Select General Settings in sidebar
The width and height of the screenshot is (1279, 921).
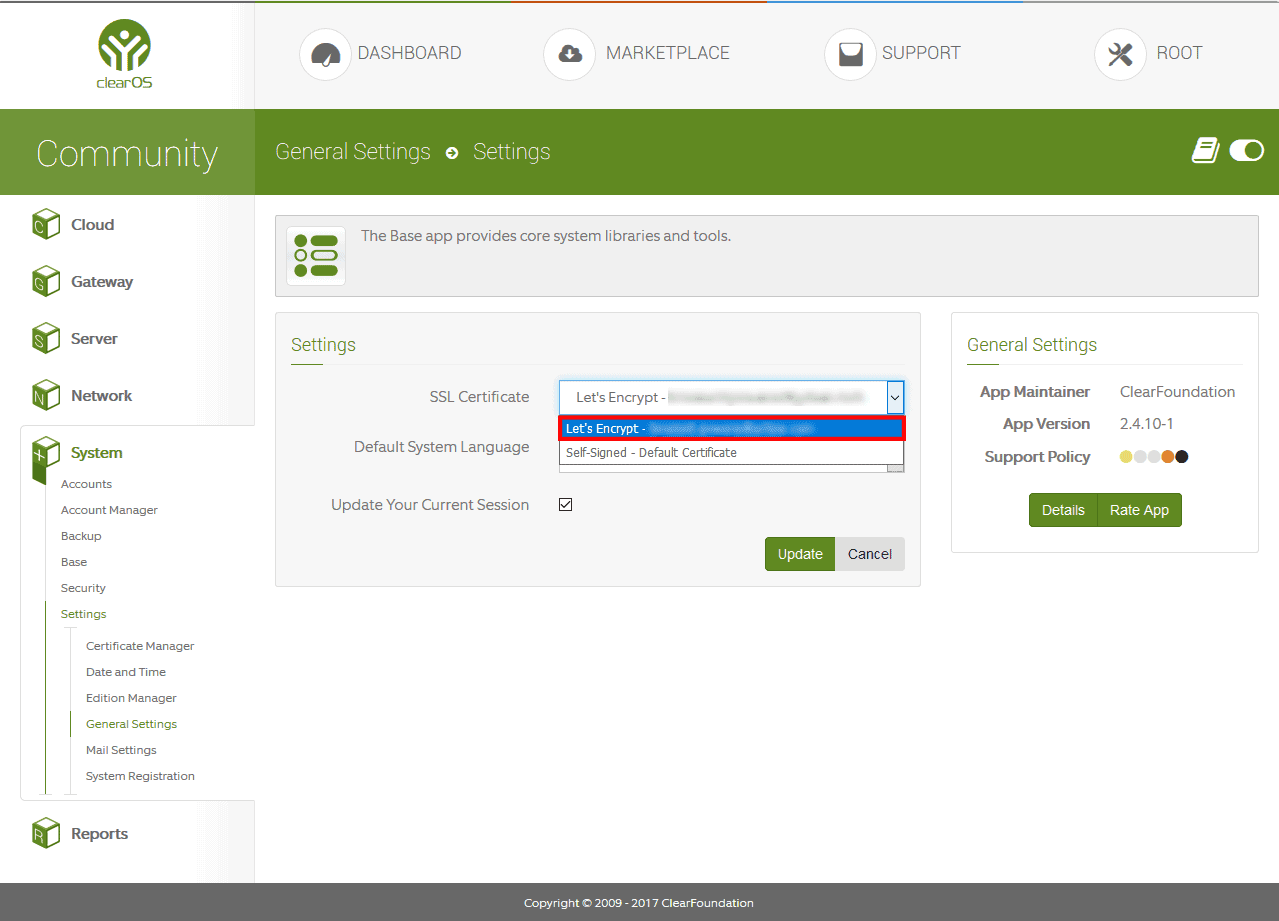pyautogui.click(x=131, y=724)
